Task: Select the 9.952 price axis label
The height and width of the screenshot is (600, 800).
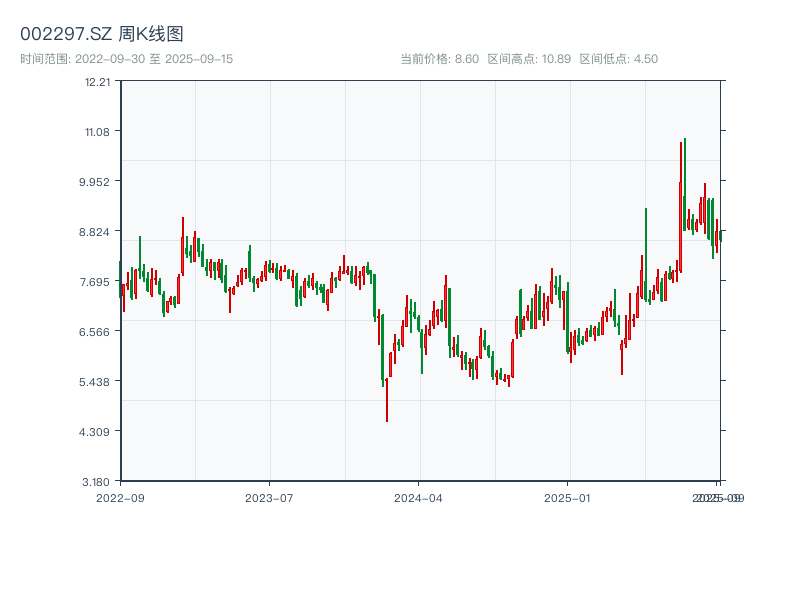Action: click(x=97, y=181)
